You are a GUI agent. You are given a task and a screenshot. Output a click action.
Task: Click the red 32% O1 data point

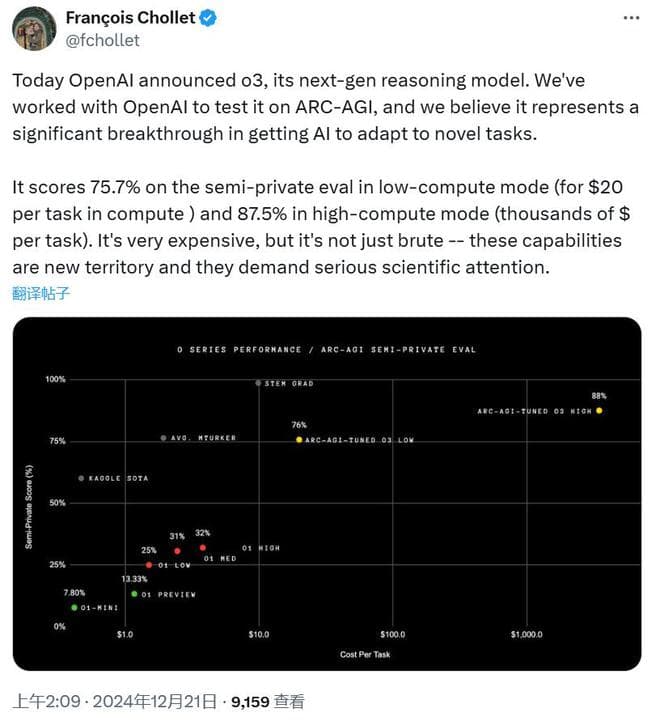pos(203,547)
